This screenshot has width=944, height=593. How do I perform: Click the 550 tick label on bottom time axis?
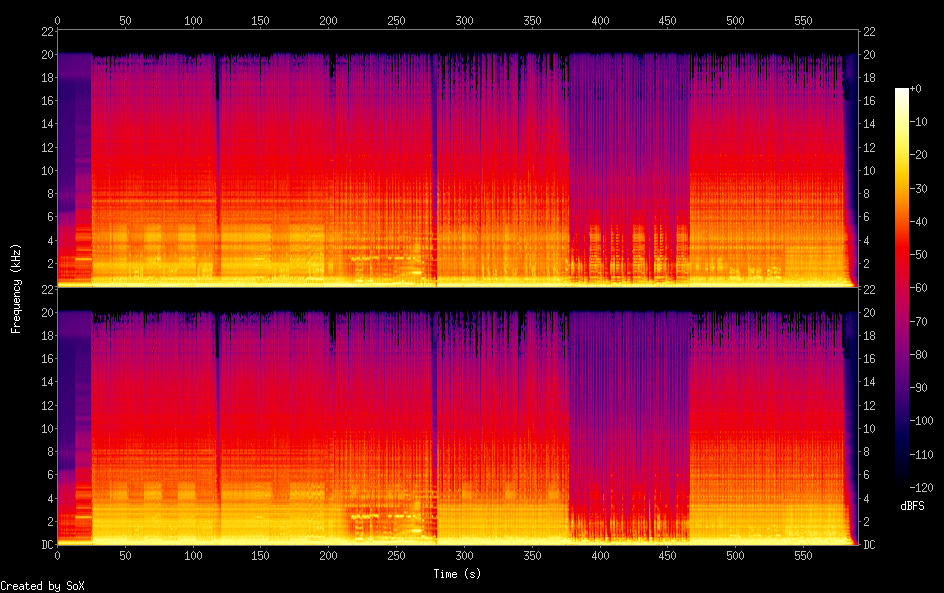click(803, 555)
